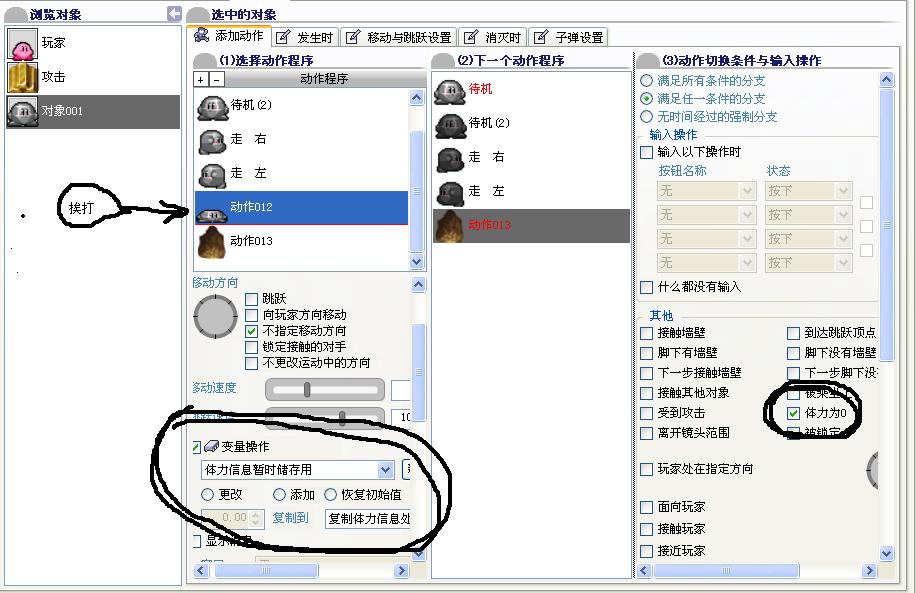Adjust the 移动速度 slider
916x593 pixels.
pyautogui.click(x=307, y=390)
